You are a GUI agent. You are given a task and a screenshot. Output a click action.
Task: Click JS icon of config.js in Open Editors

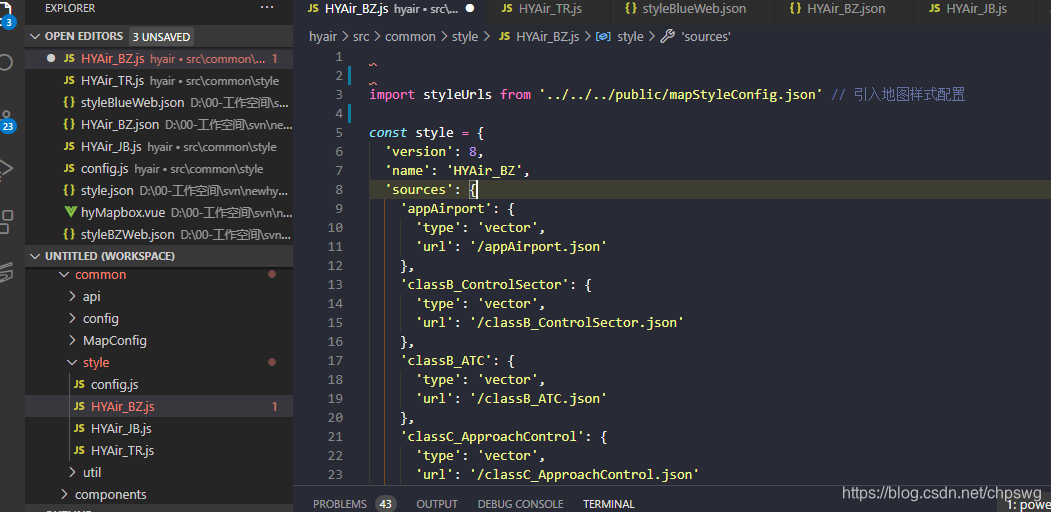point(69,169)
